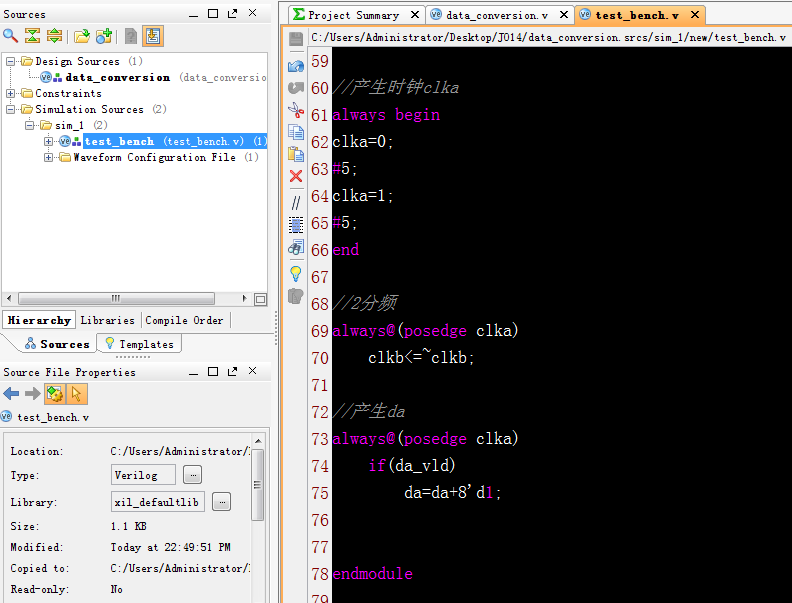Toggle automatic property update with gear icon
The width and height of the screenshot is (792, 603).
tap(55, 394)
